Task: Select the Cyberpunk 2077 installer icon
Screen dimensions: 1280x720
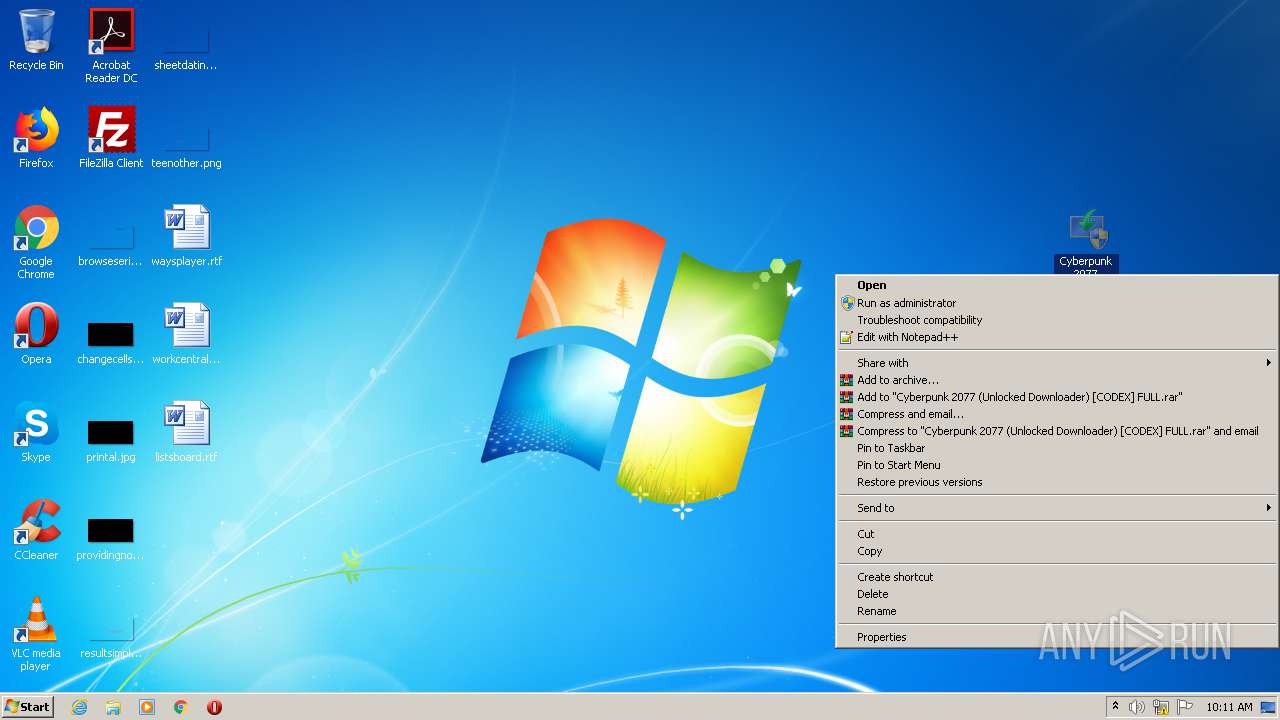Action: (x=1086, y=242)
